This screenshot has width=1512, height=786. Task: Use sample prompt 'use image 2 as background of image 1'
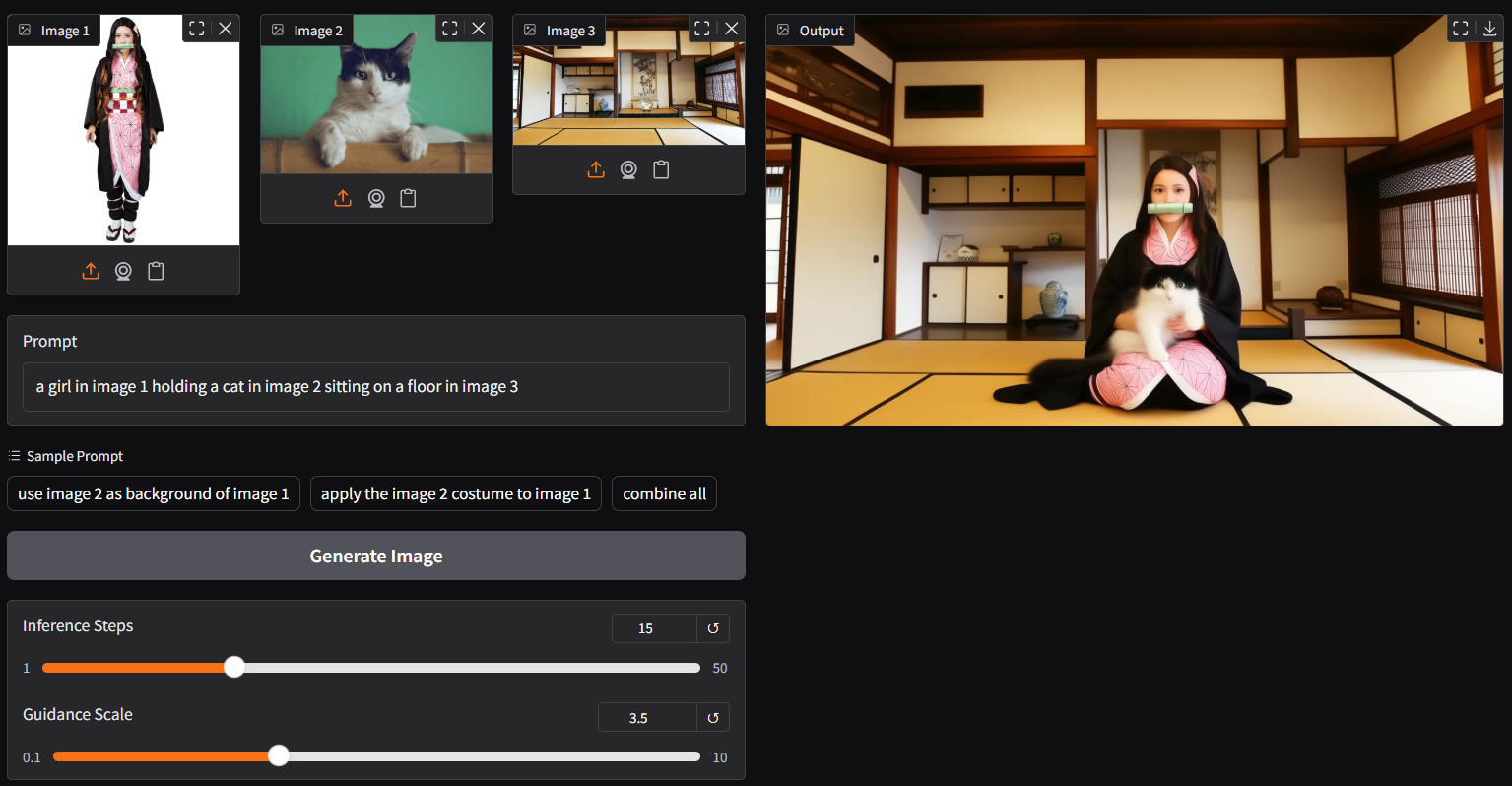(x=154, y=493)
